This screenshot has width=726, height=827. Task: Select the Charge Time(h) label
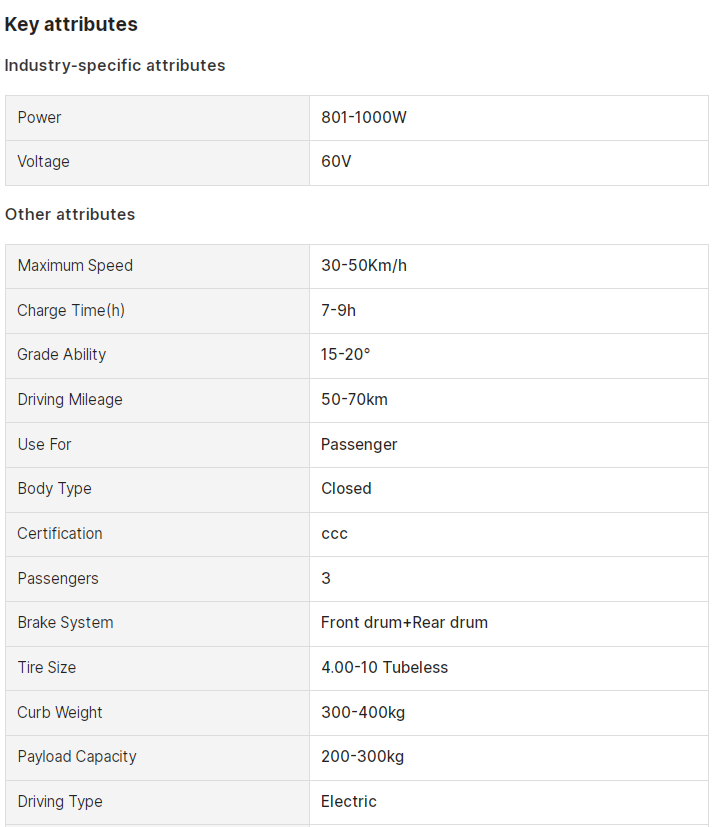coord(71,311)
